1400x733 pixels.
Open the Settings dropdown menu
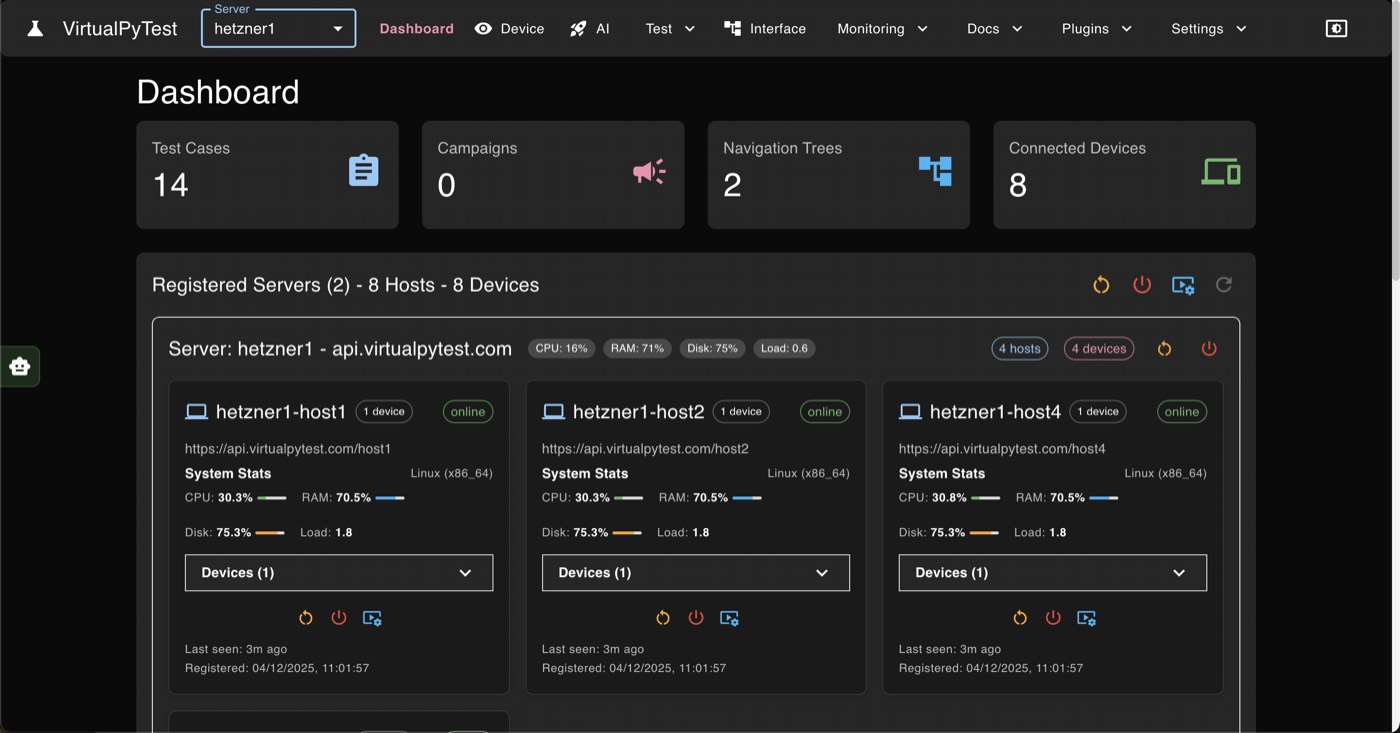[1209, 29]
